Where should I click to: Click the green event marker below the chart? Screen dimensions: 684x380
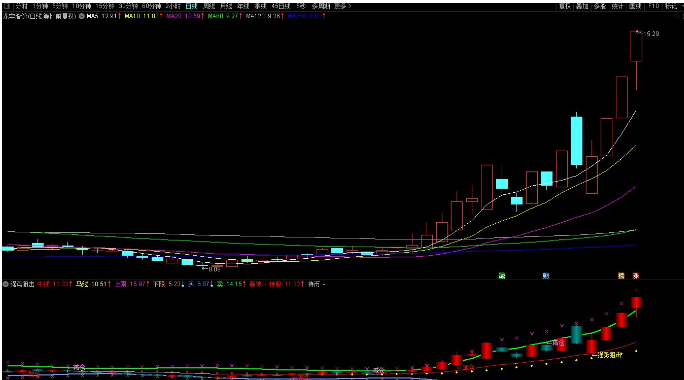click(502, 276)
